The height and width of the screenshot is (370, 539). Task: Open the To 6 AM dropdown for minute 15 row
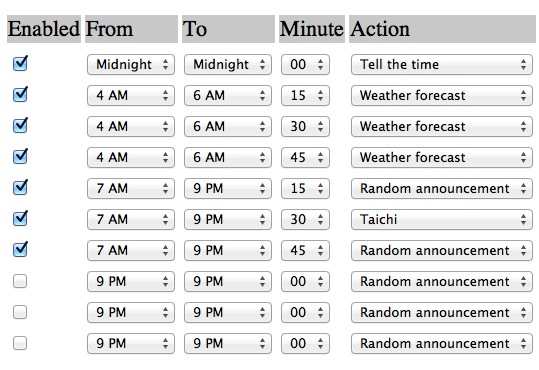[x=228, y=96]
